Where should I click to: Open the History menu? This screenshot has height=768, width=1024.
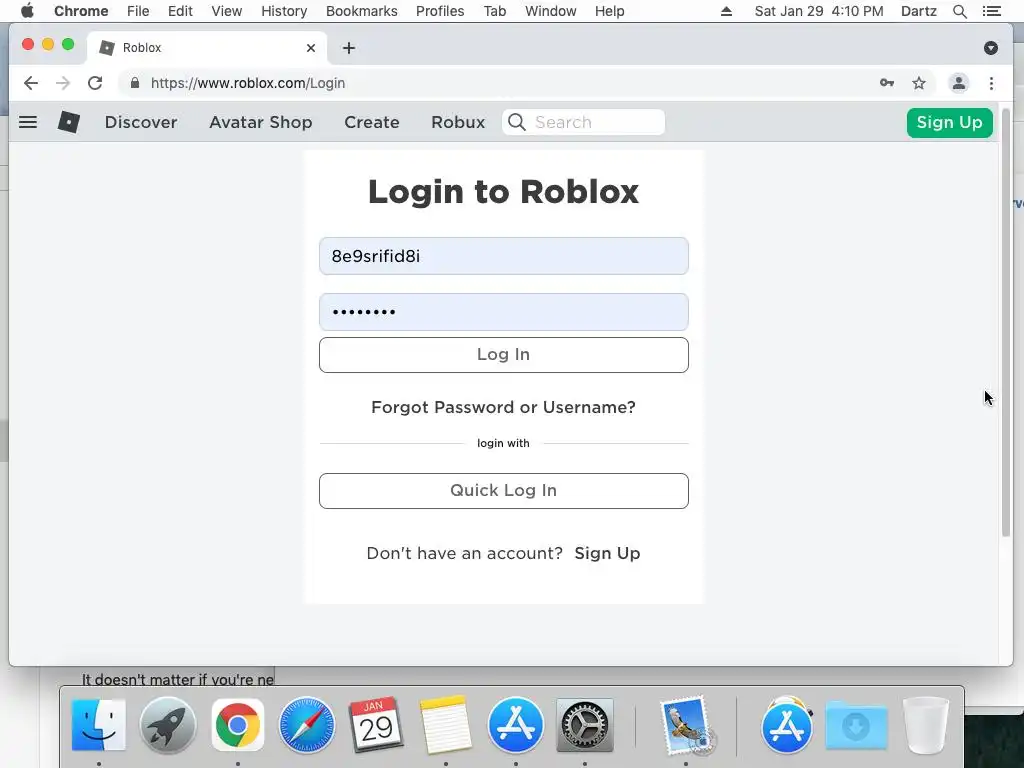coord(284,11)
